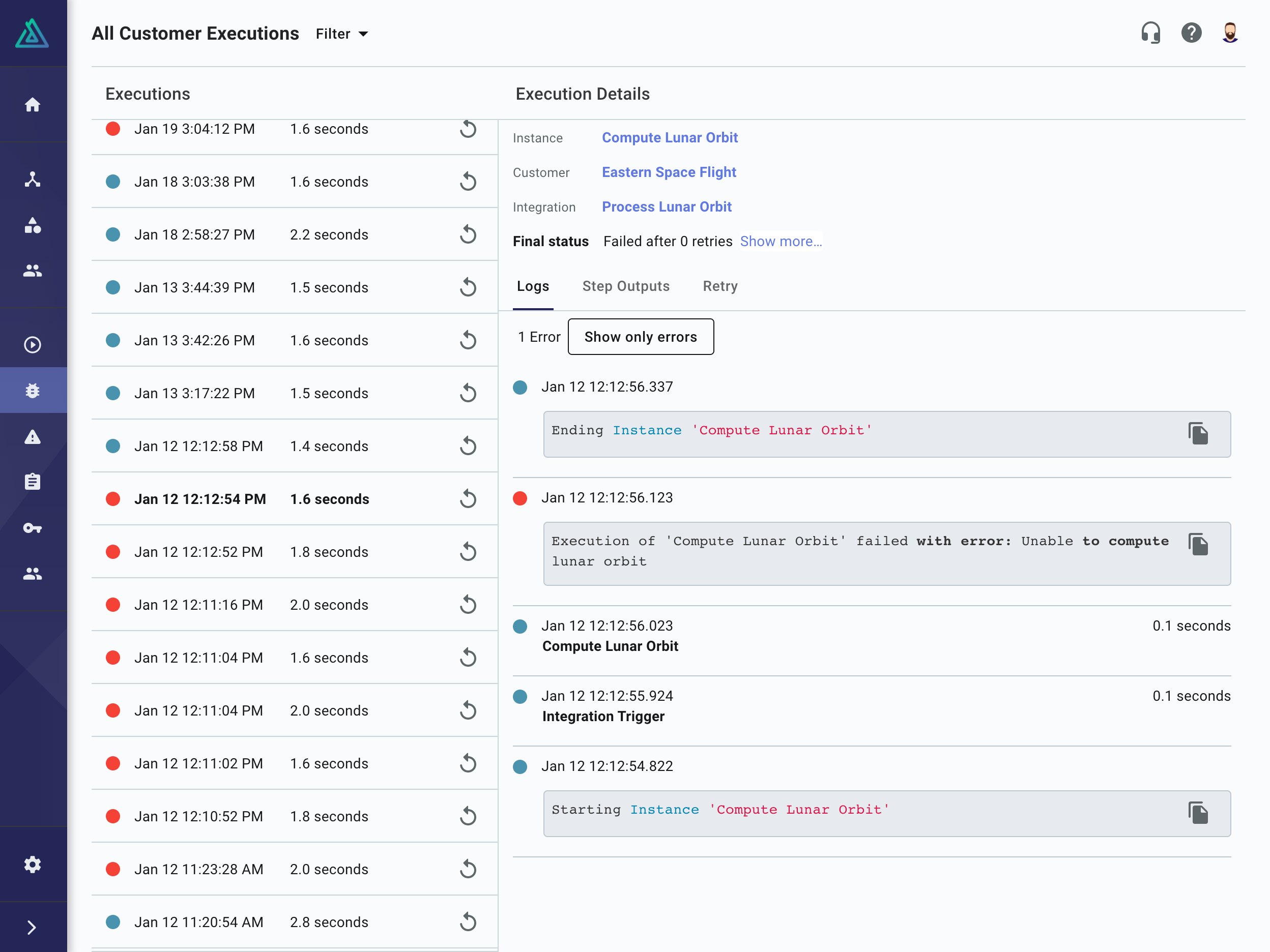Open the 'Compute Lunar Orbit' instance link
Image resolution: width=1270 pixels, height=952 pixels.
[670, 137]
